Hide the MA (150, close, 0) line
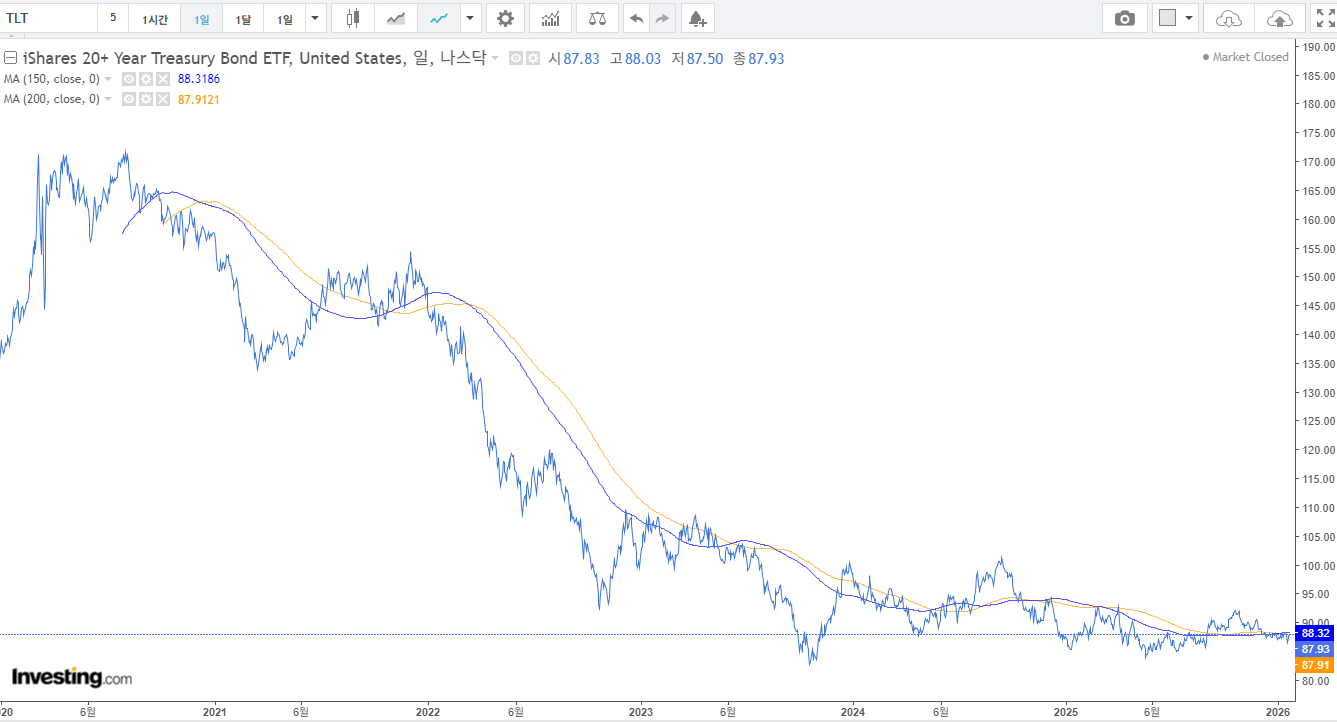The height and width of the screenshot is (722, 1337). 128,78
